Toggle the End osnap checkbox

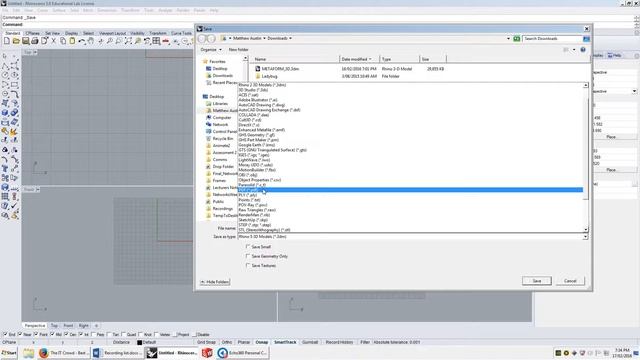pos(5,334)
